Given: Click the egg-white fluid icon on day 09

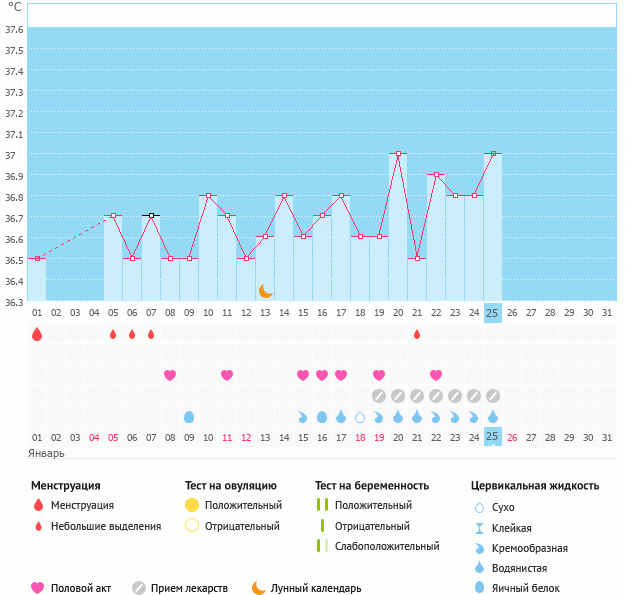Looking at the screenshot, I should (189, 416).
